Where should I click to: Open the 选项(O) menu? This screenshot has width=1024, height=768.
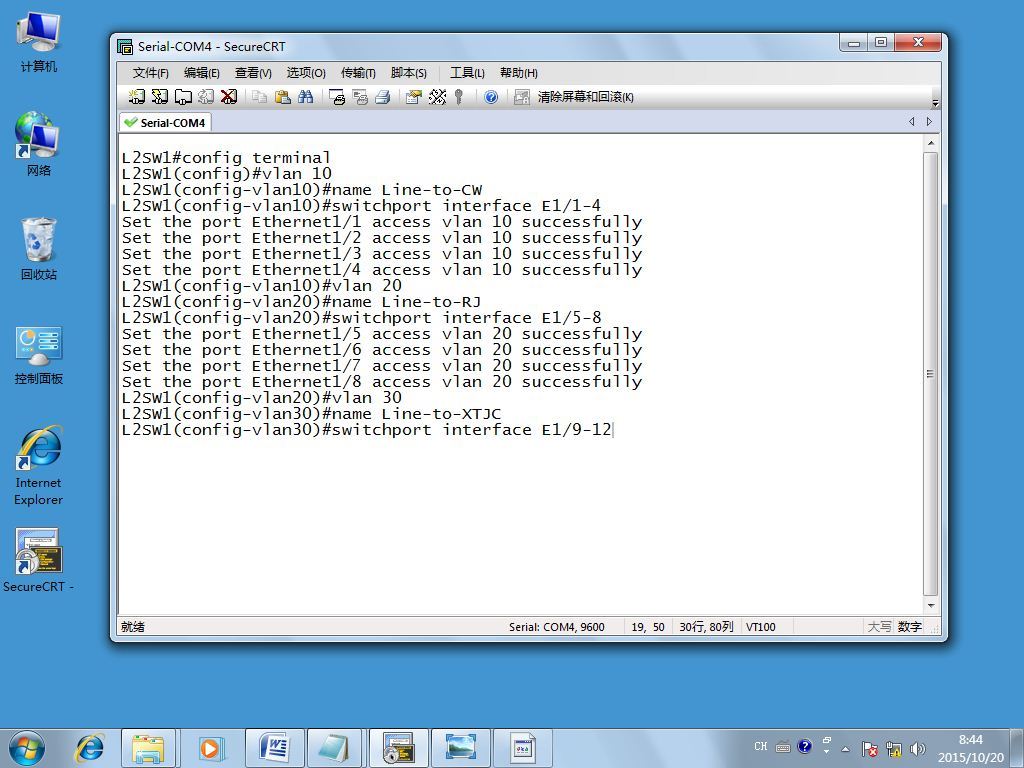point(306,73)
